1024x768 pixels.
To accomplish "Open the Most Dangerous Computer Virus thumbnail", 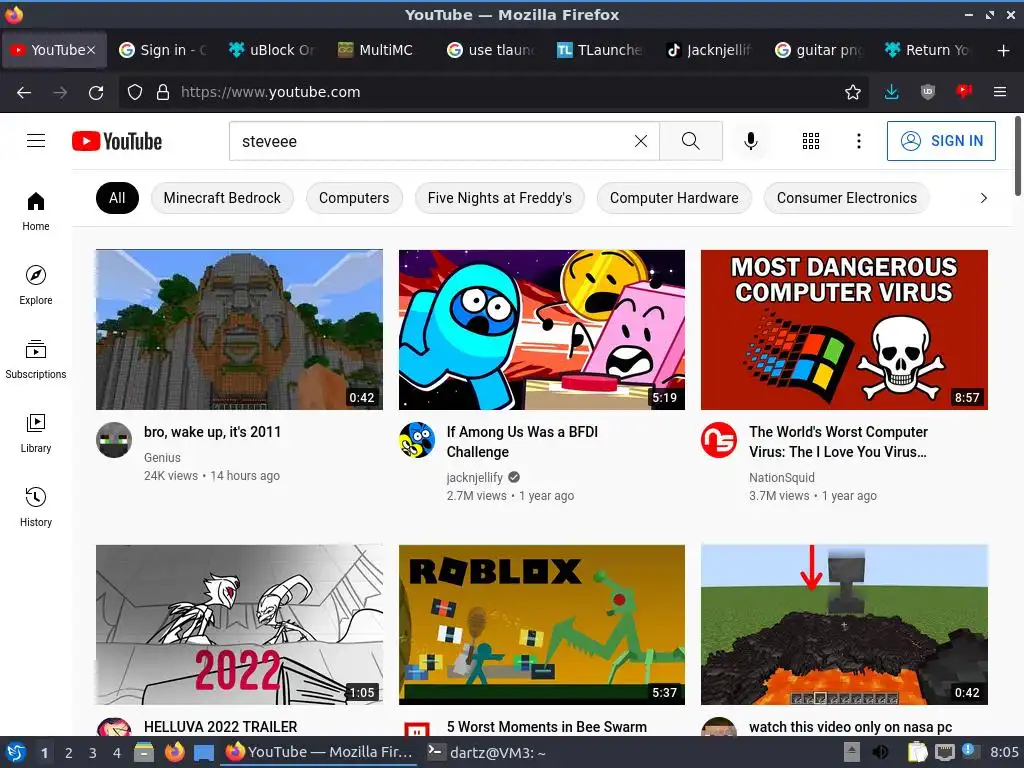I will 844,330.
